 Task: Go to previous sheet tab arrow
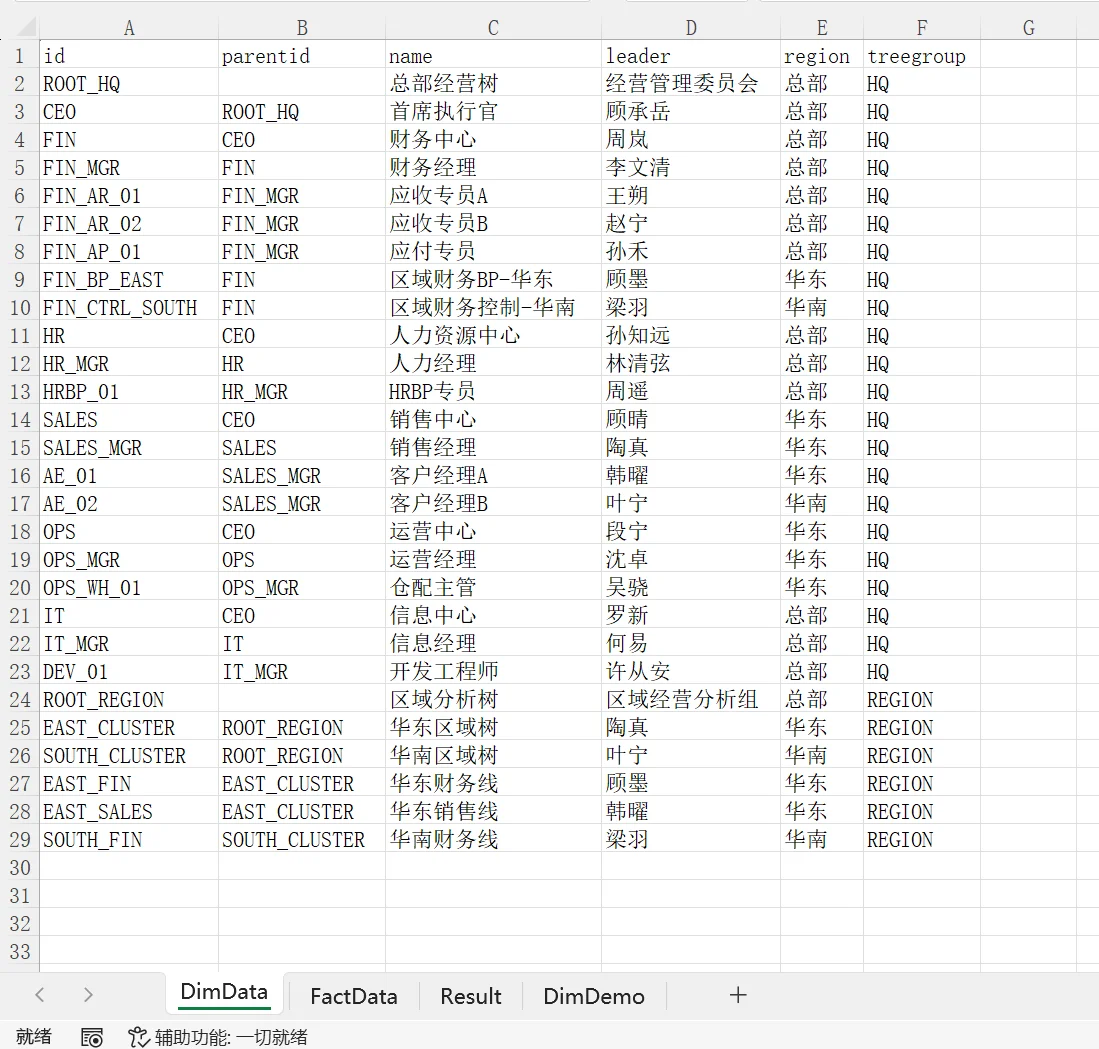pyautogui.click(x=40, y=995)
